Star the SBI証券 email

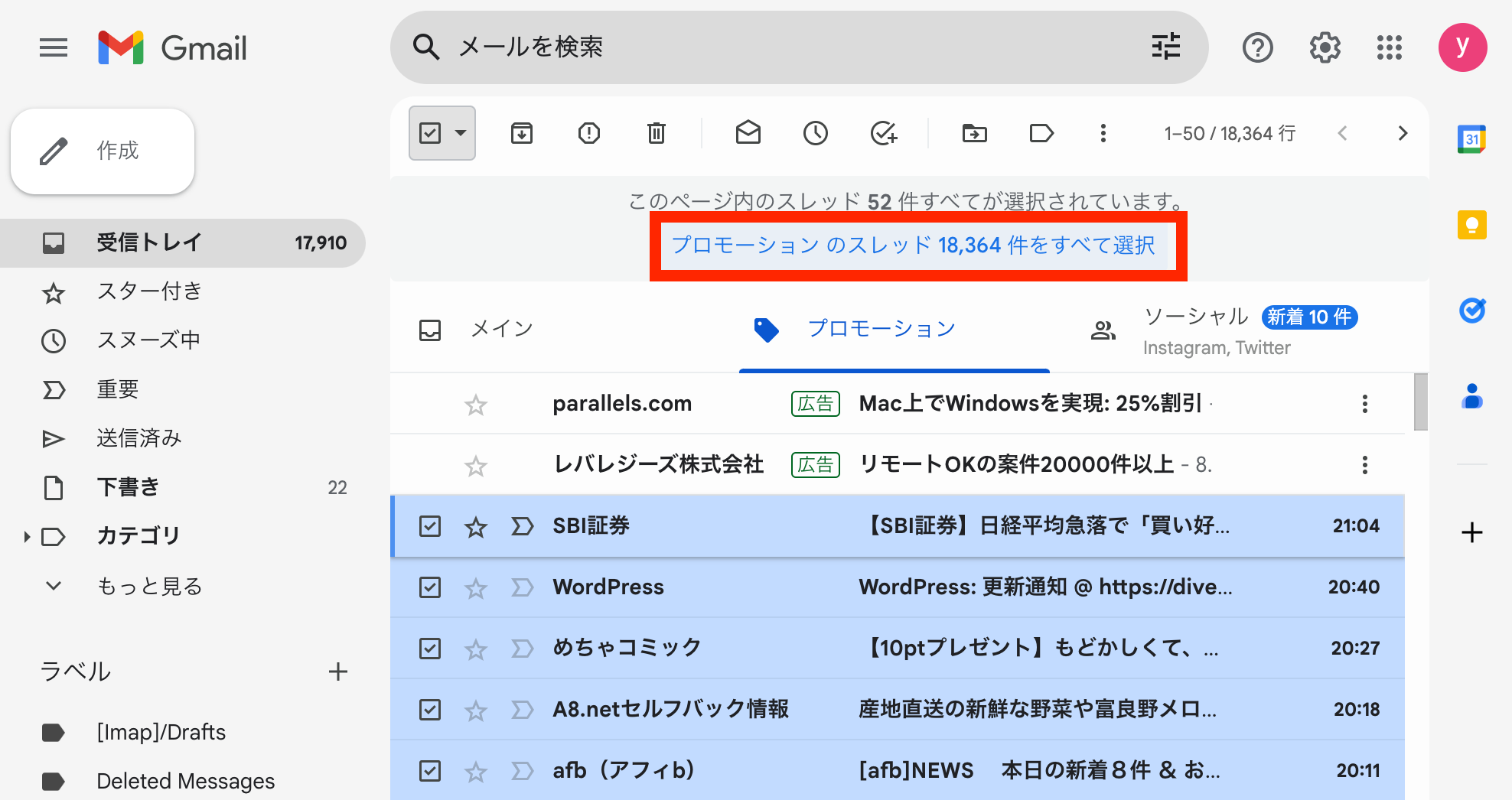[x=476, y=526]
